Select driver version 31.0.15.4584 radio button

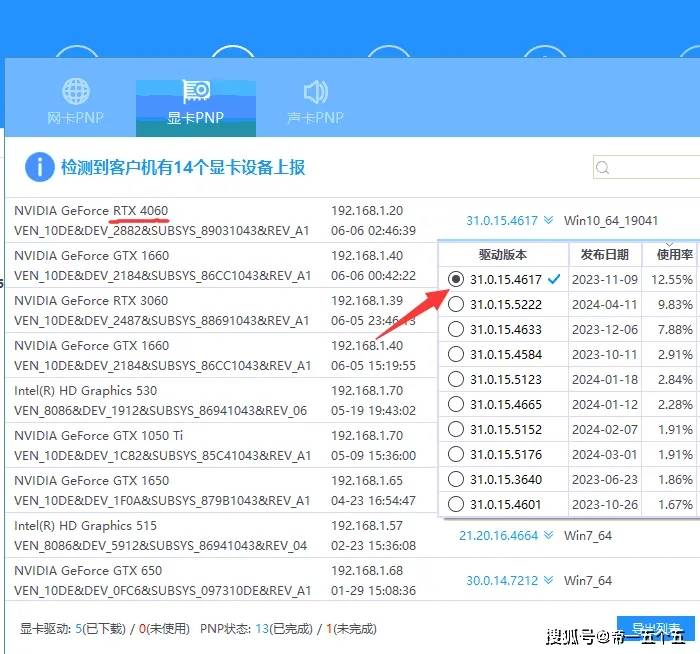tap(456, 354)
